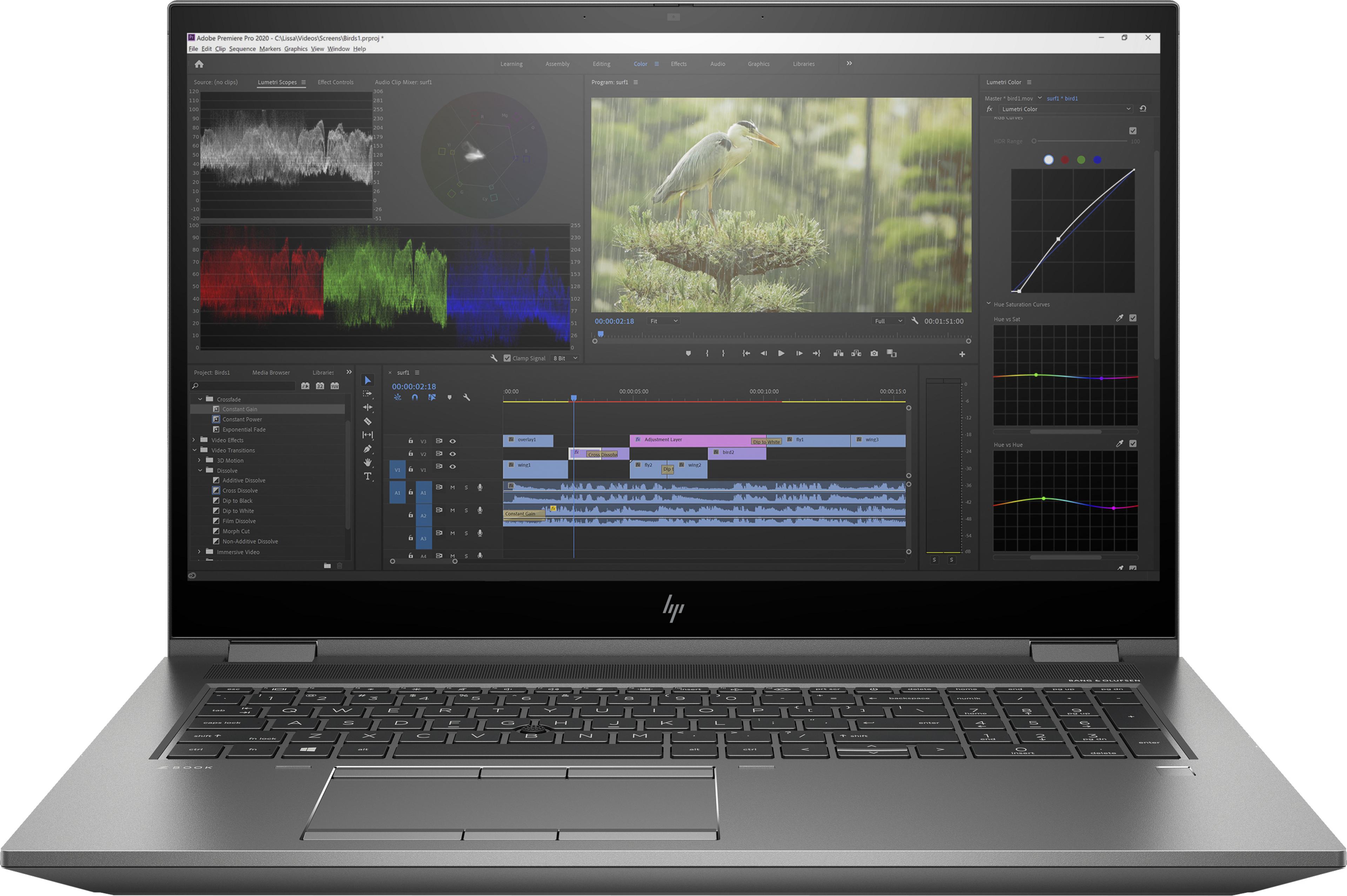This screenshot has height=896, width=1347.
Task: Toggle snapping with the magnet icon
Action: pos(415,397)
